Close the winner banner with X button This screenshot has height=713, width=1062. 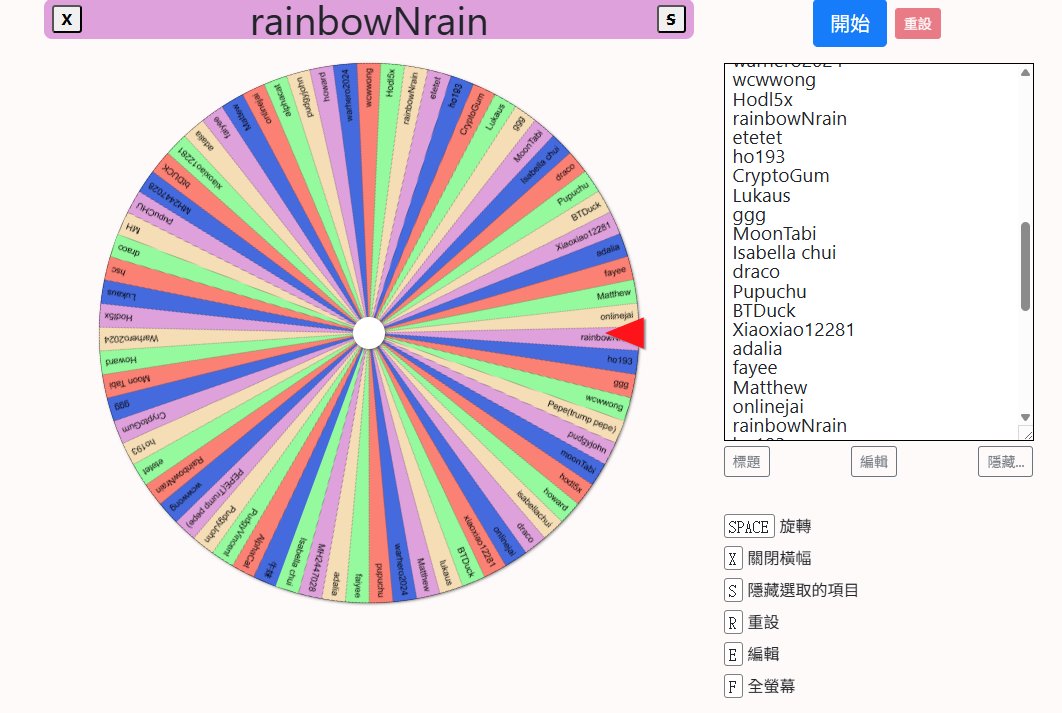point(67,19)
